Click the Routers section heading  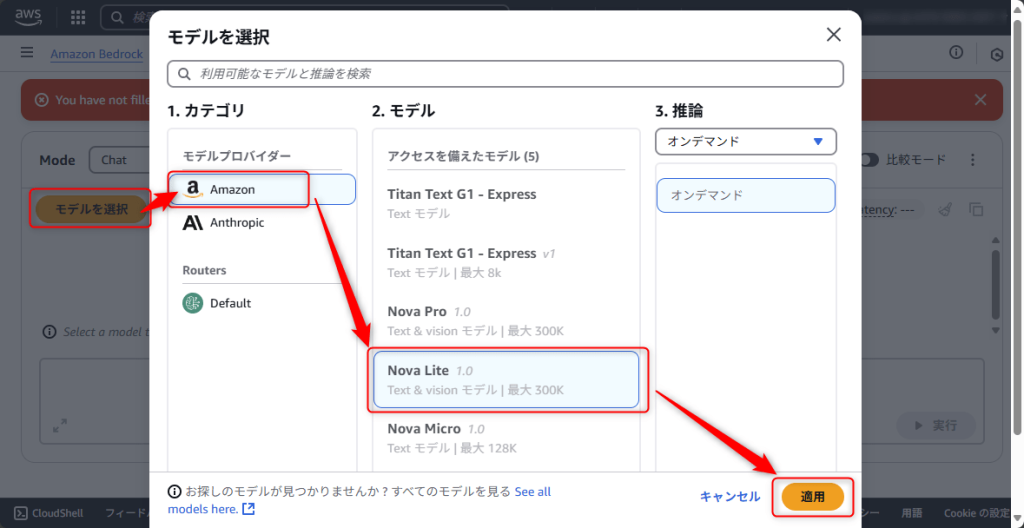[x=204, y=271]
